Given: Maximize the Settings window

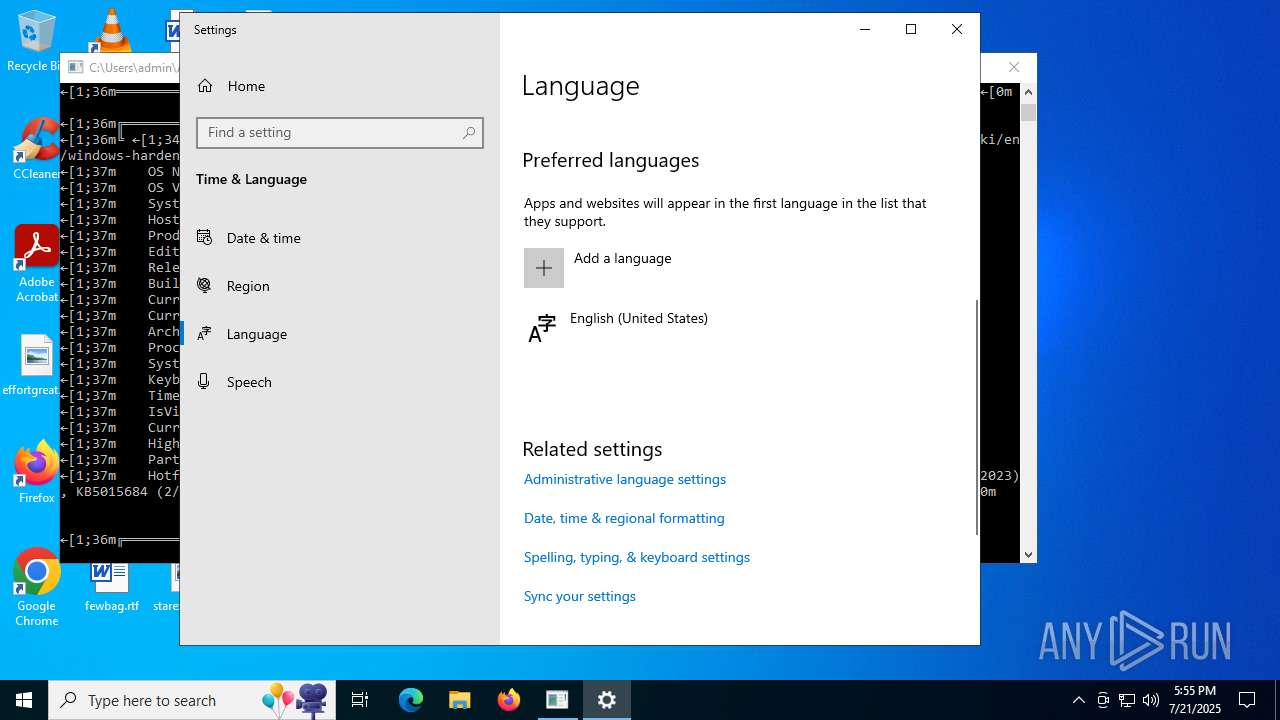Looking at the screenshot, I should [911, 29].
